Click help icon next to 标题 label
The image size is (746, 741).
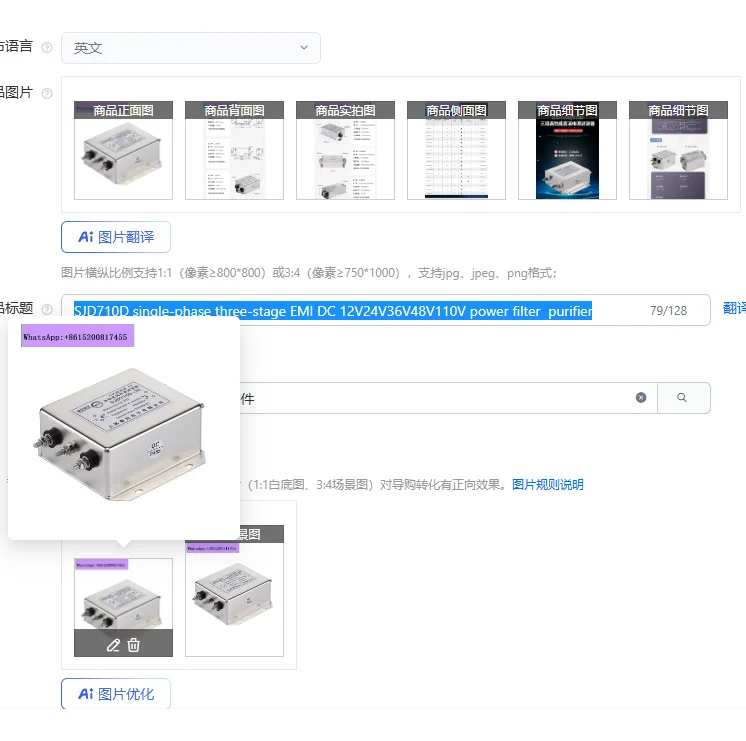[x=47, y=309]
